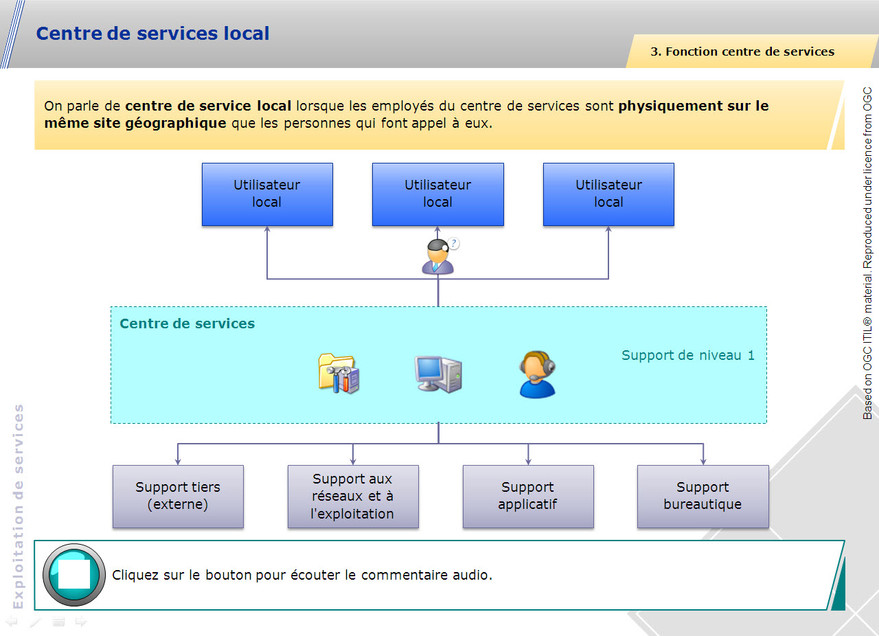
Task: Click the Support tiers (externe) box
Action: tap(178, 496)
